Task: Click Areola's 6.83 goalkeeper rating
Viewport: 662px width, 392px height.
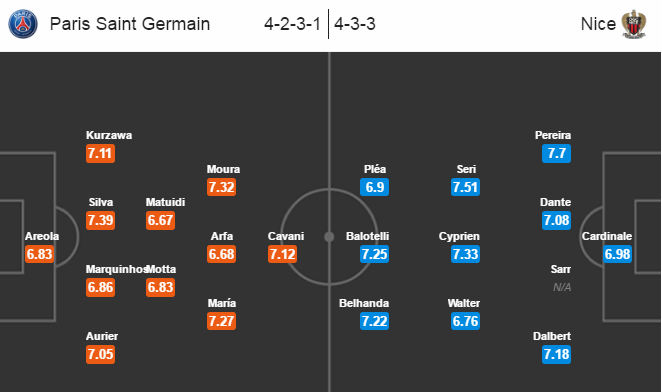Action: coord(39,254)
